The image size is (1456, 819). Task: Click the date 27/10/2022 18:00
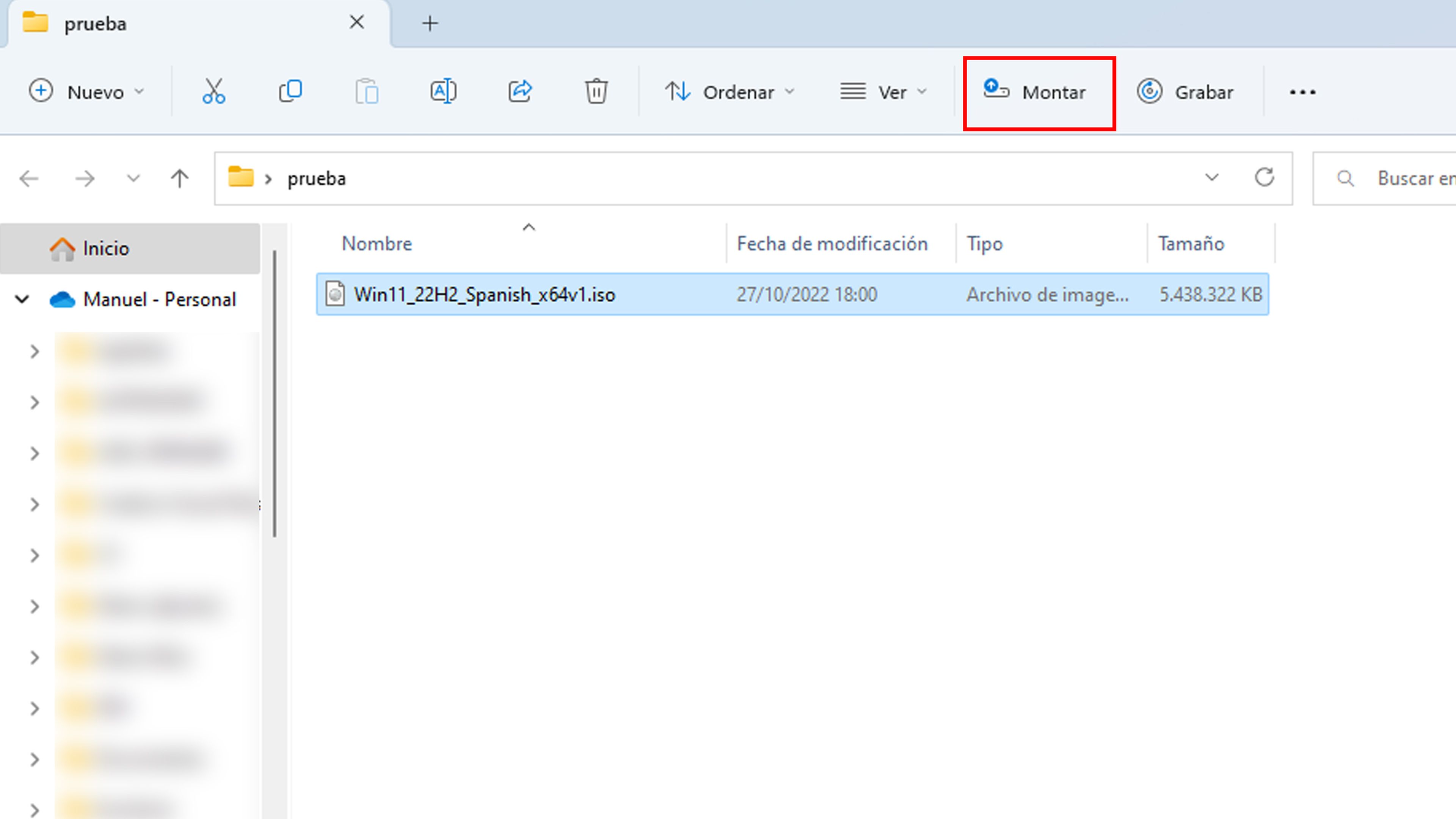pos(806,295)
